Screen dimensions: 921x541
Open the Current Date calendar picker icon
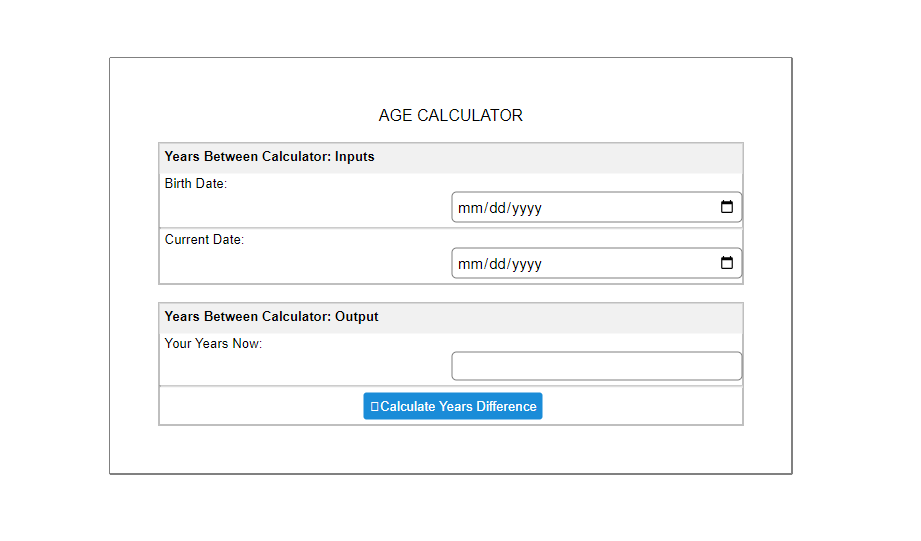(727, 263)
